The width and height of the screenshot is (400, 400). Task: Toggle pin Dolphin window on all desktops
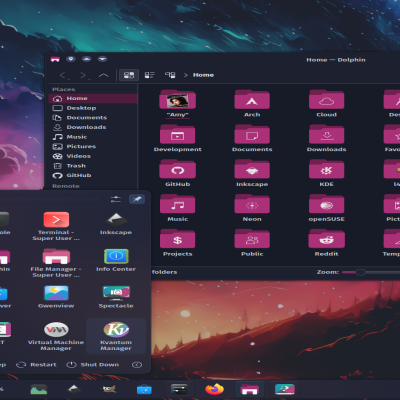[x=71, y=59]
